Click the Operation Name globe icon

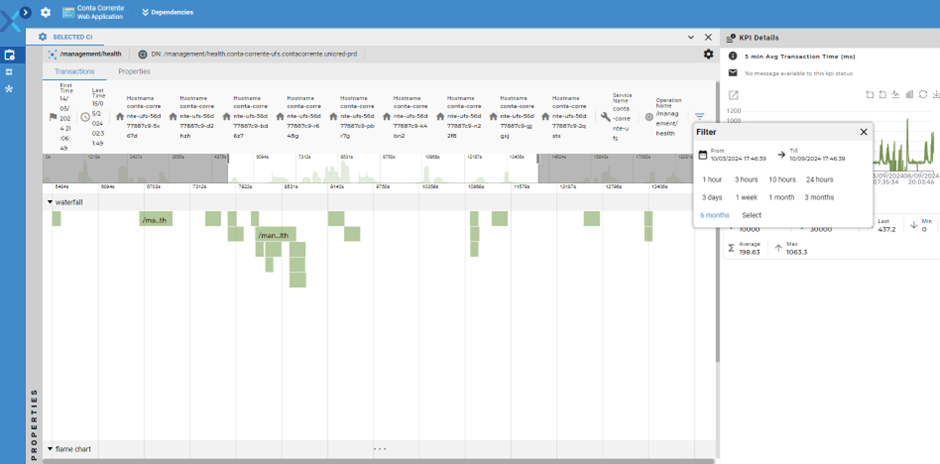649,117
